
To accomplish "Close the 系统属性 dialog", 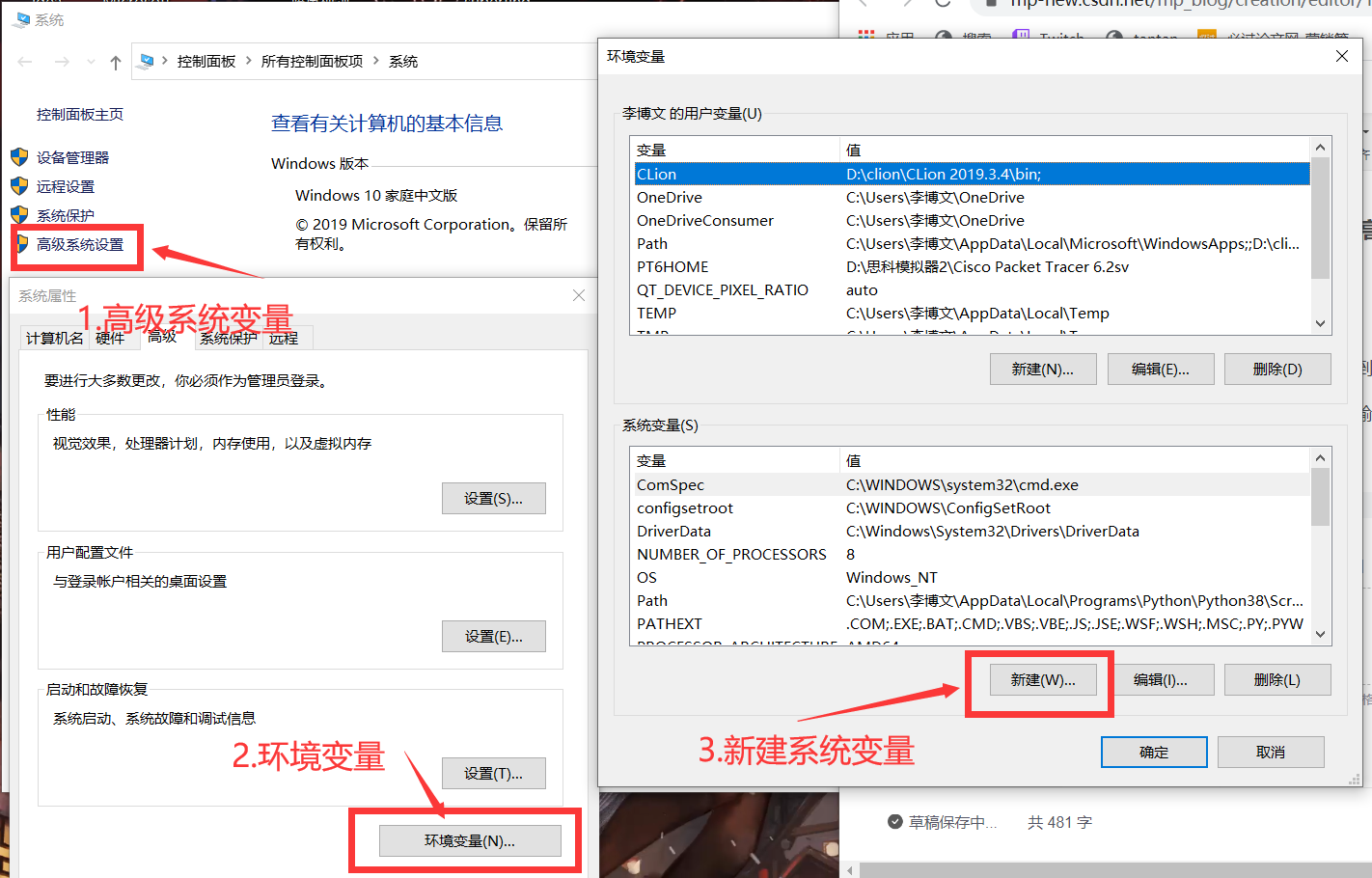I will tap(579, 295).
